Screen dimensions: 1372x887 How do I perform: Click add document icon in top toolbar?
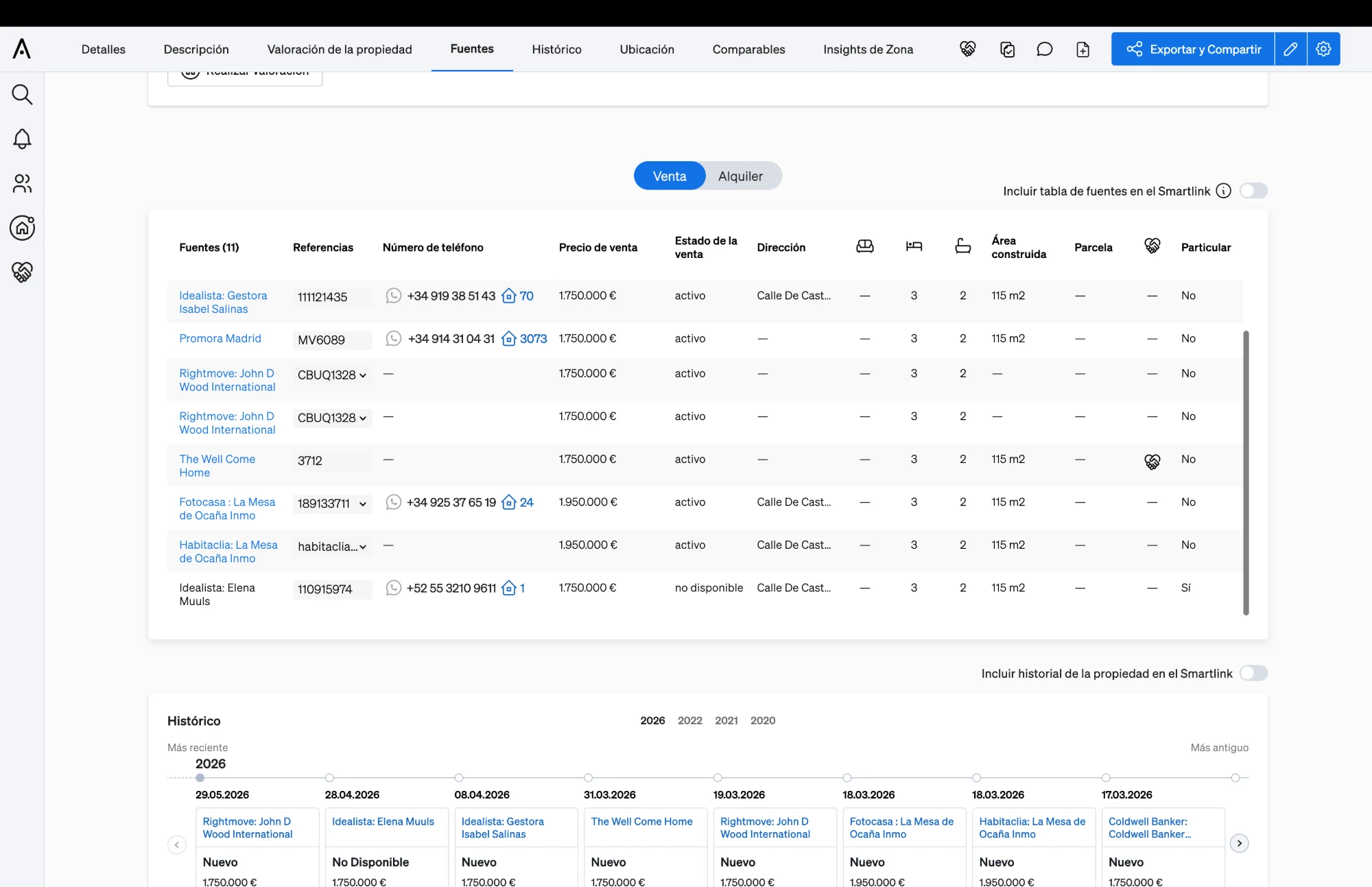click(1083, 49)
